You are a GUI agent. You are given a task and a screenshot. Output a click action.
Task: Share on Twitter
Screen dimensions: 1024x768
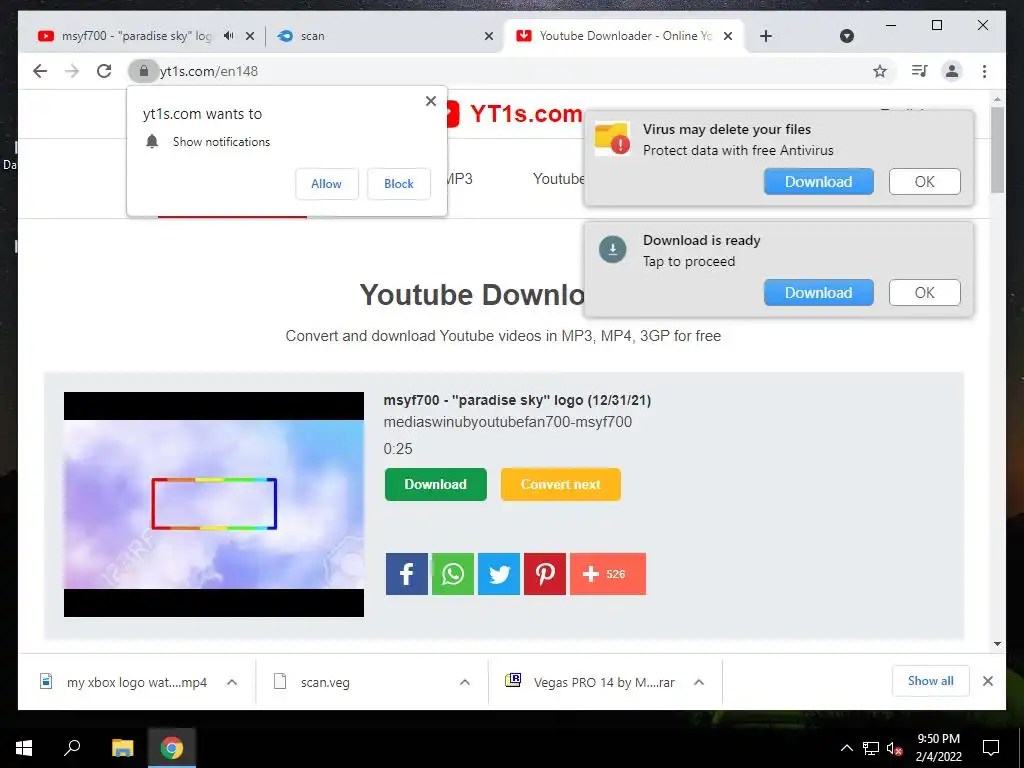coord(499,574)
